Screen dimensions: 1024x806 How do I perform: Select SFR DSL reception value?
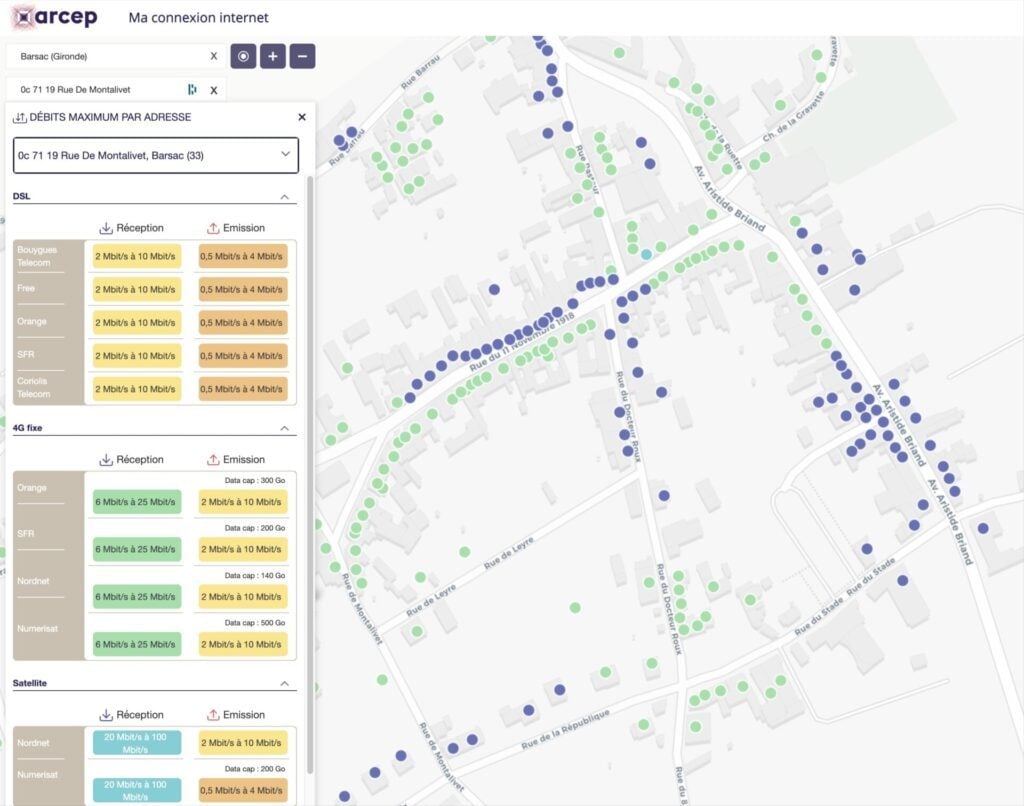136,356
